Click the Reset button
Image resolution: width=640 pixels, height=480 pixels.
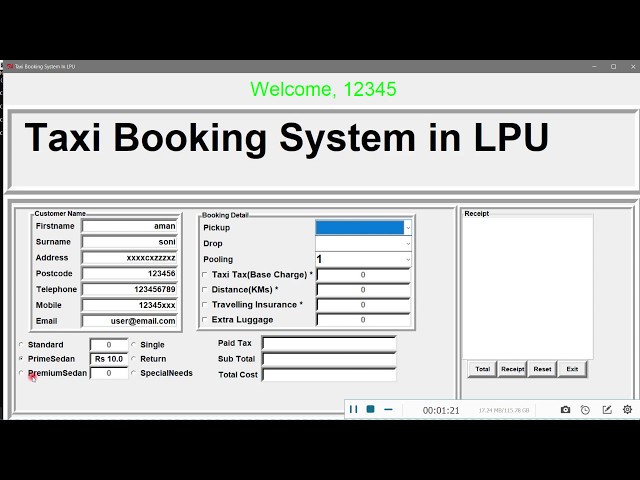click(x=542, y=369)
